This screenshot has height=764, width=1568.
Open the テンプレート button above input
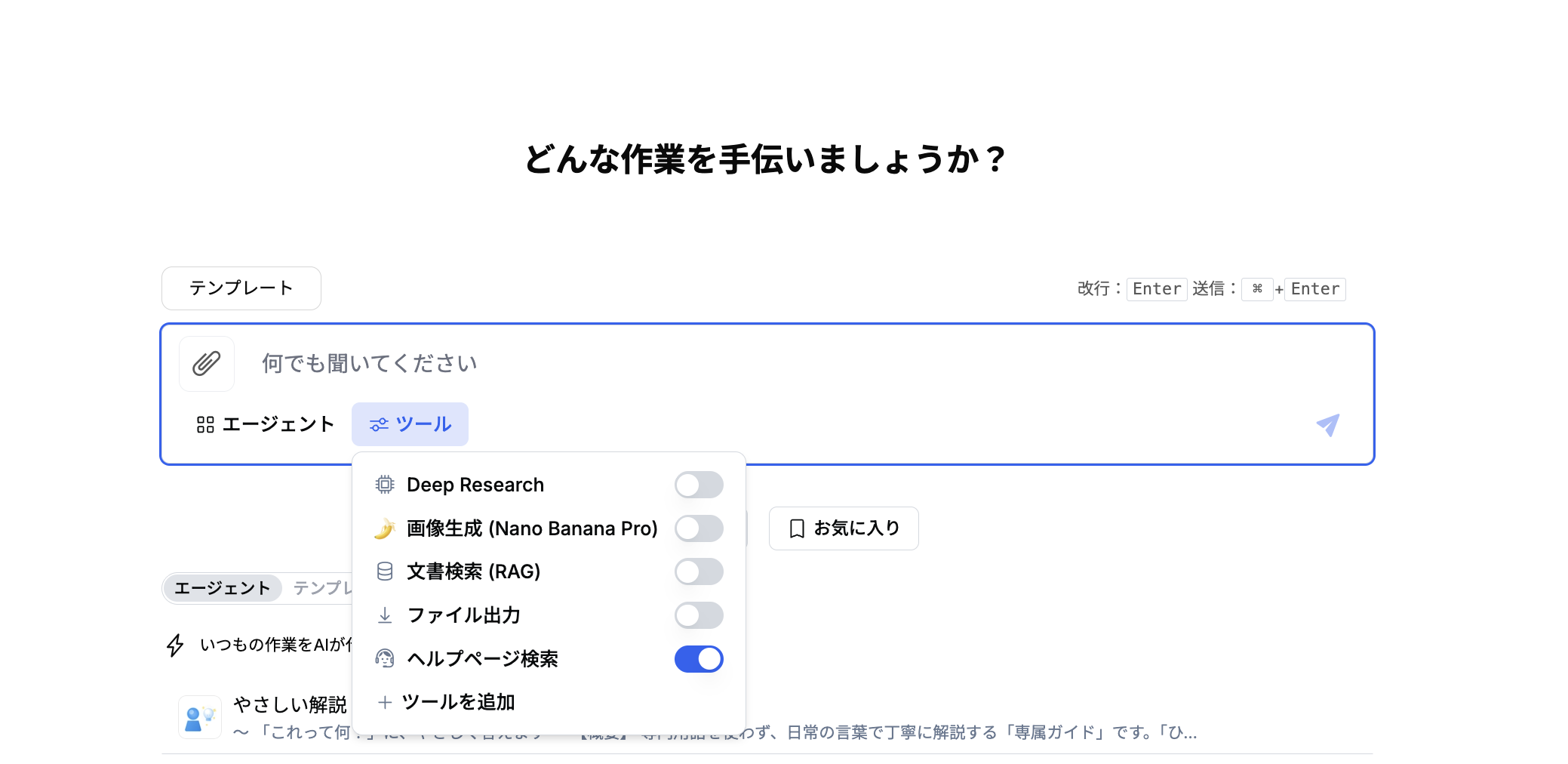(x=241, y=288)
